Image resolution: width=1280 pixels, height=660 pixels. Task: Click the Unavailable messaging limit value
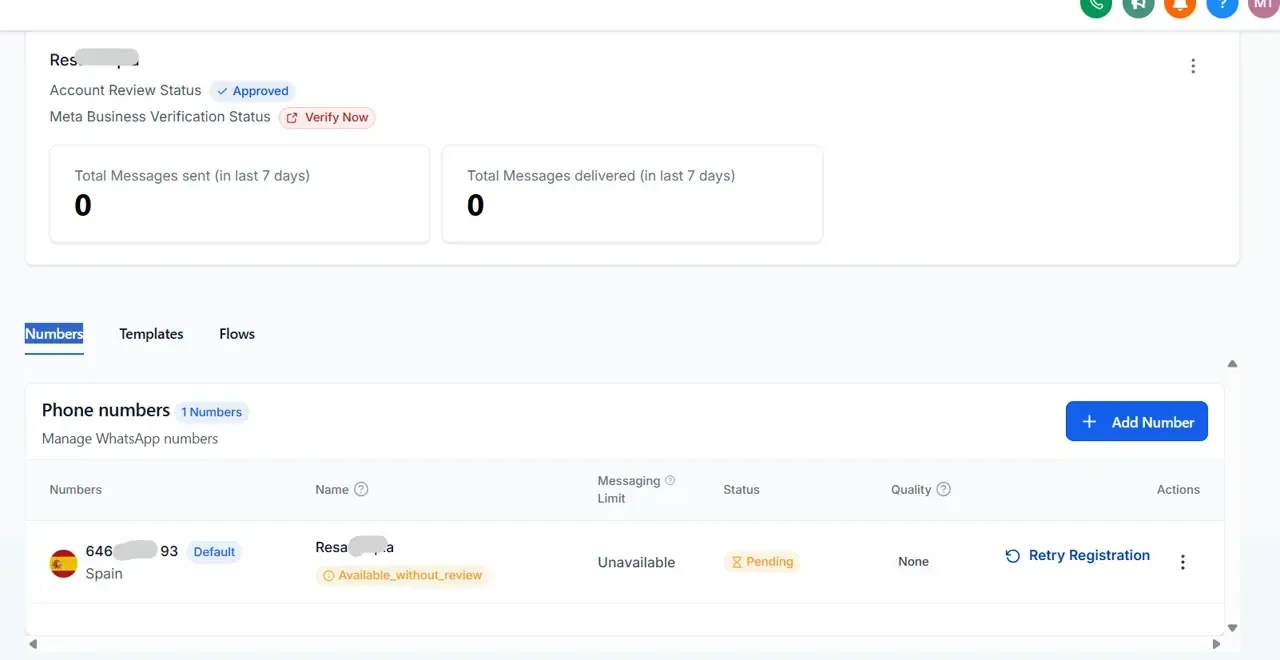(636, 562)
